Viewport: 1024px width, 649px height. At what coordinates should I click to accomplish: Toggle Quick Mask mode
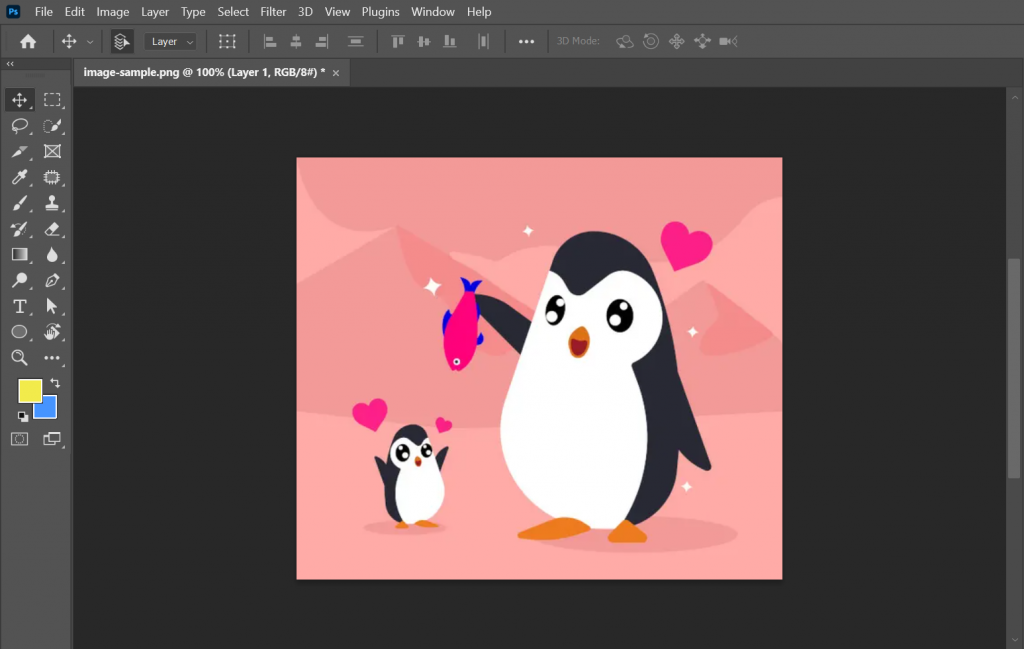click(18, 438)
